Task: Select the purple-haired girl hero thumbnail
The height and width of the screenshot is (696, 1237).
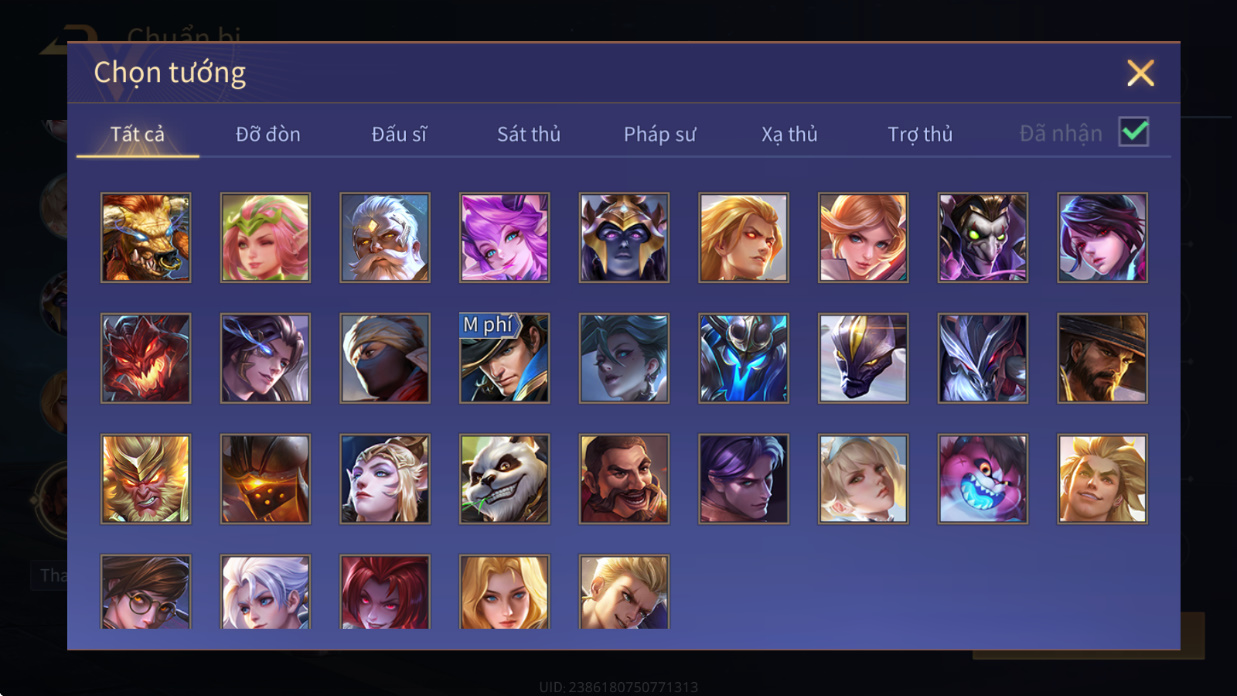Action: (504, 238)
